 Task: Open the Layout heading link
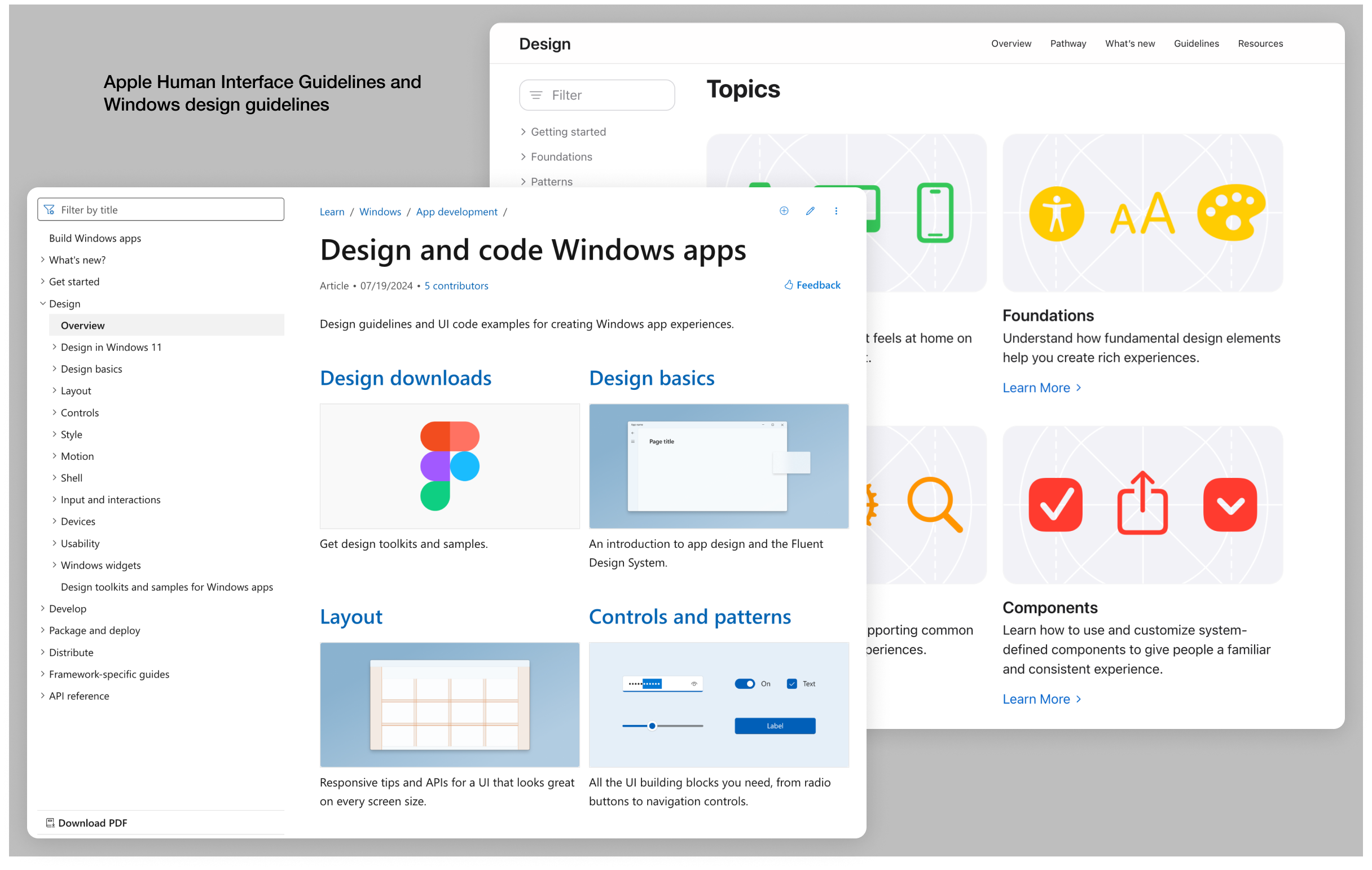[351, 617]
